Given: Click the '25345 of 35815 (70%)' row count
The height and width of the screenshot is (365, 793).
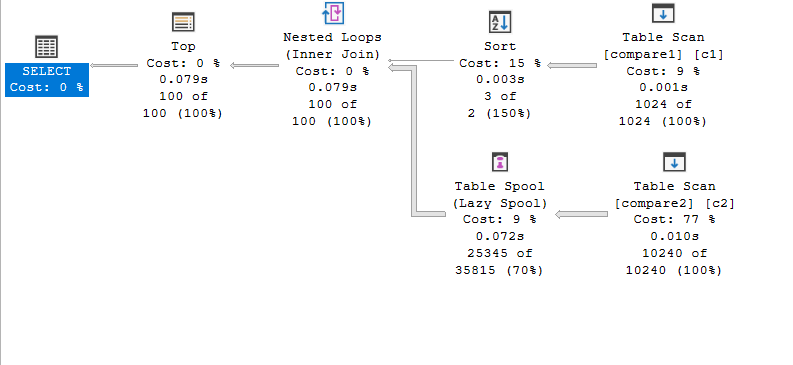Looking at the screenshot, I should (500, 262).
